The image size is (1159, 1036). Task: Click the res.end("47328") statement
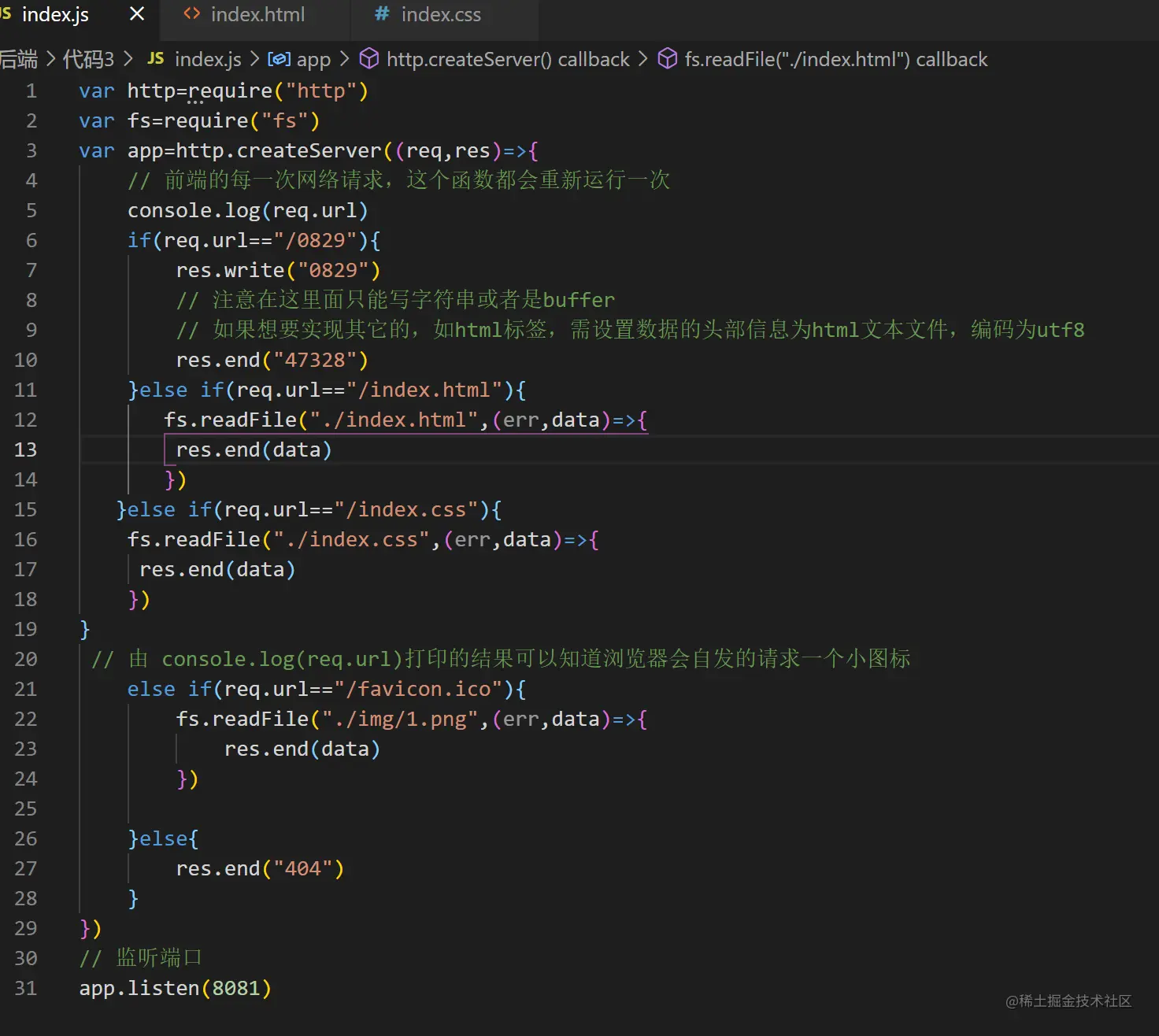coord(272,360)
